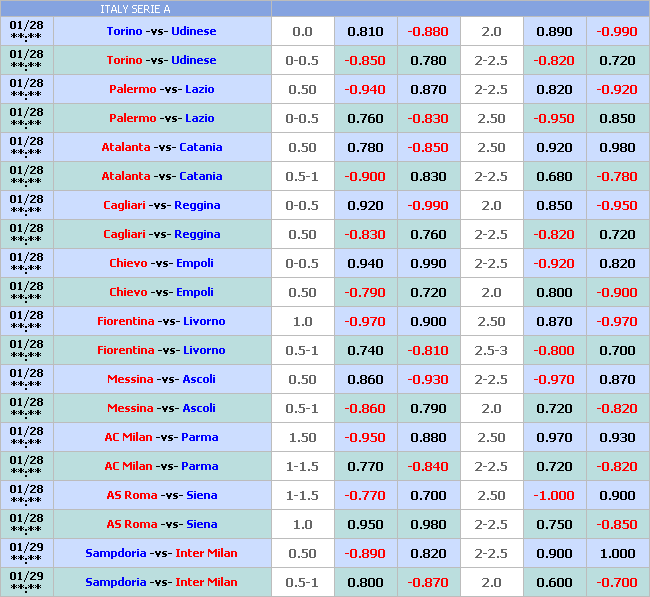Viewport: 650px width, 597px height.
Task: Click the 2.5-3 total line for Fiorentina-Livorno
Action: pyautogui.click(x=491, y=350)
